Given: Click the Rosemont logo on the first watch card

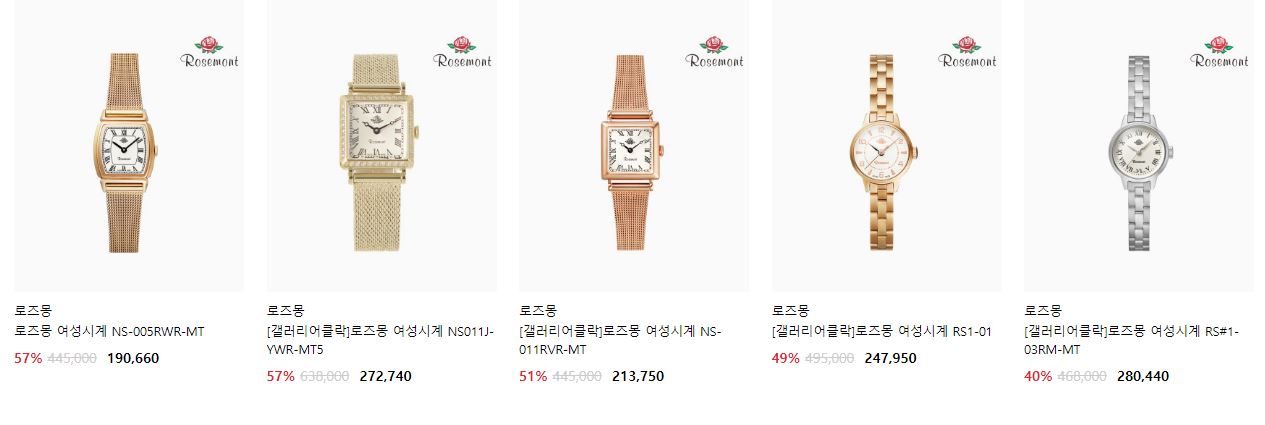Looking at the screenshot, I should [210, 52].
